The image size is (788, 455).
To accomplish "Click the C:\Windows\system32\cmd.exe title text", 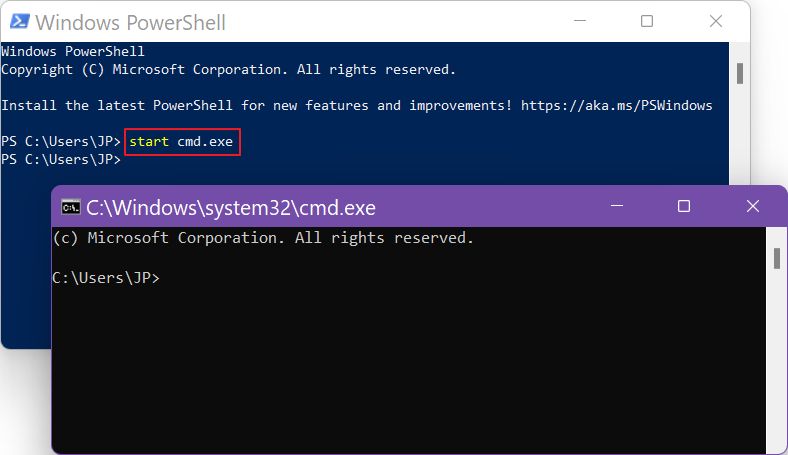I will click(231, 208).
